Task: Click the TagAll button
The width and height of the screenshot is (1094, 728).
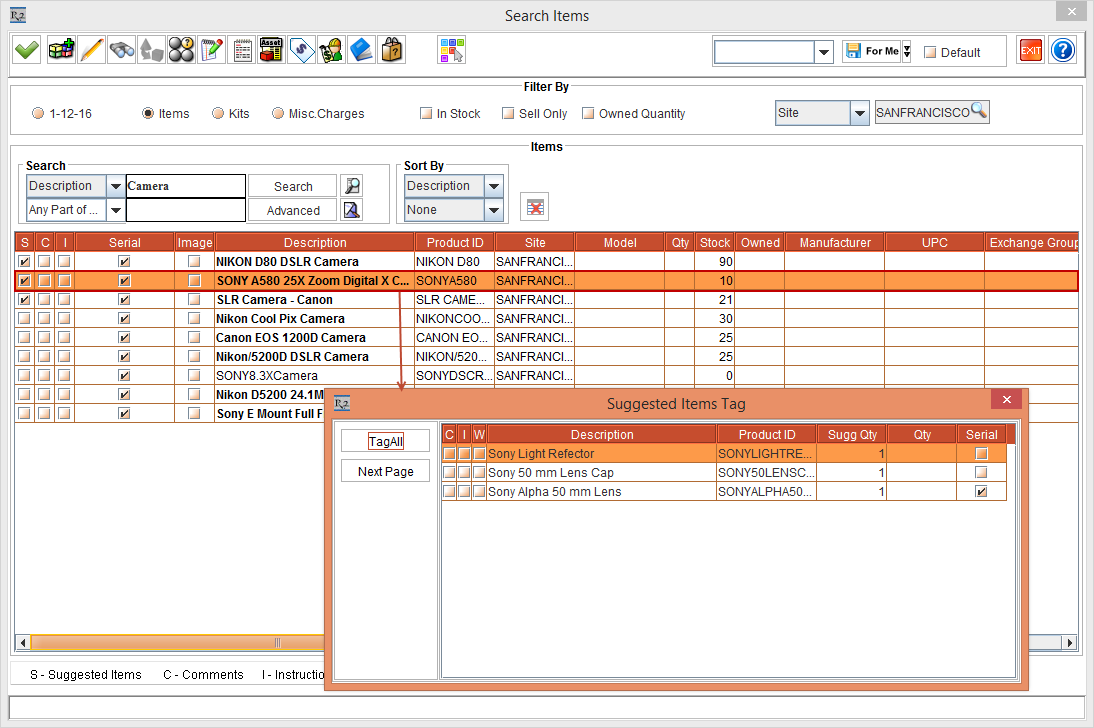Action: coord(386,441)
